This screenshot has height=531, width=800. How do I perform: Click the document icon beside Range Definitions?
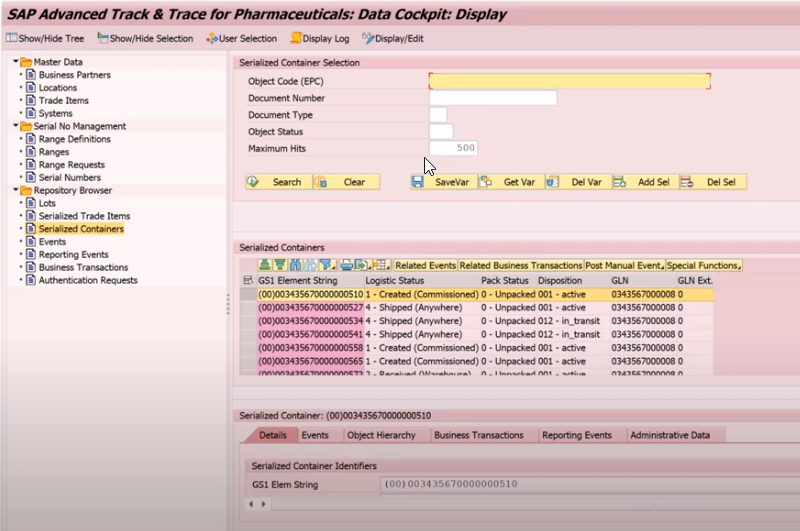click(31, 139)
